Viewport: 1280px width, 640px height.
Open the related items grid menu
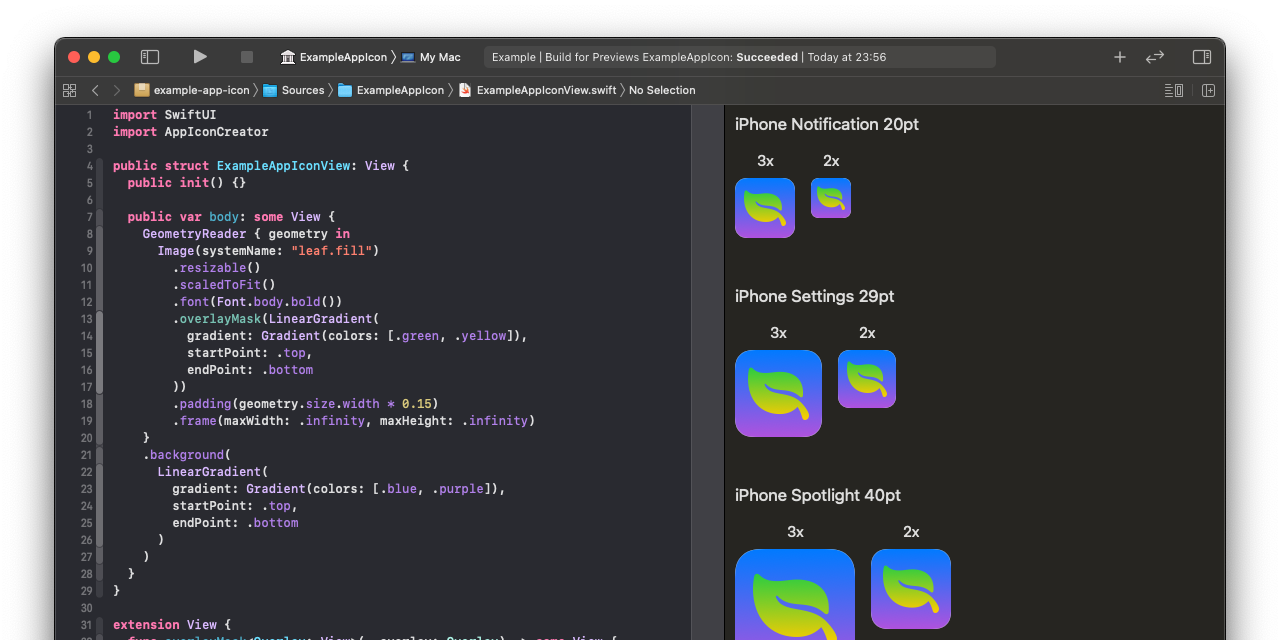(69, 90)
